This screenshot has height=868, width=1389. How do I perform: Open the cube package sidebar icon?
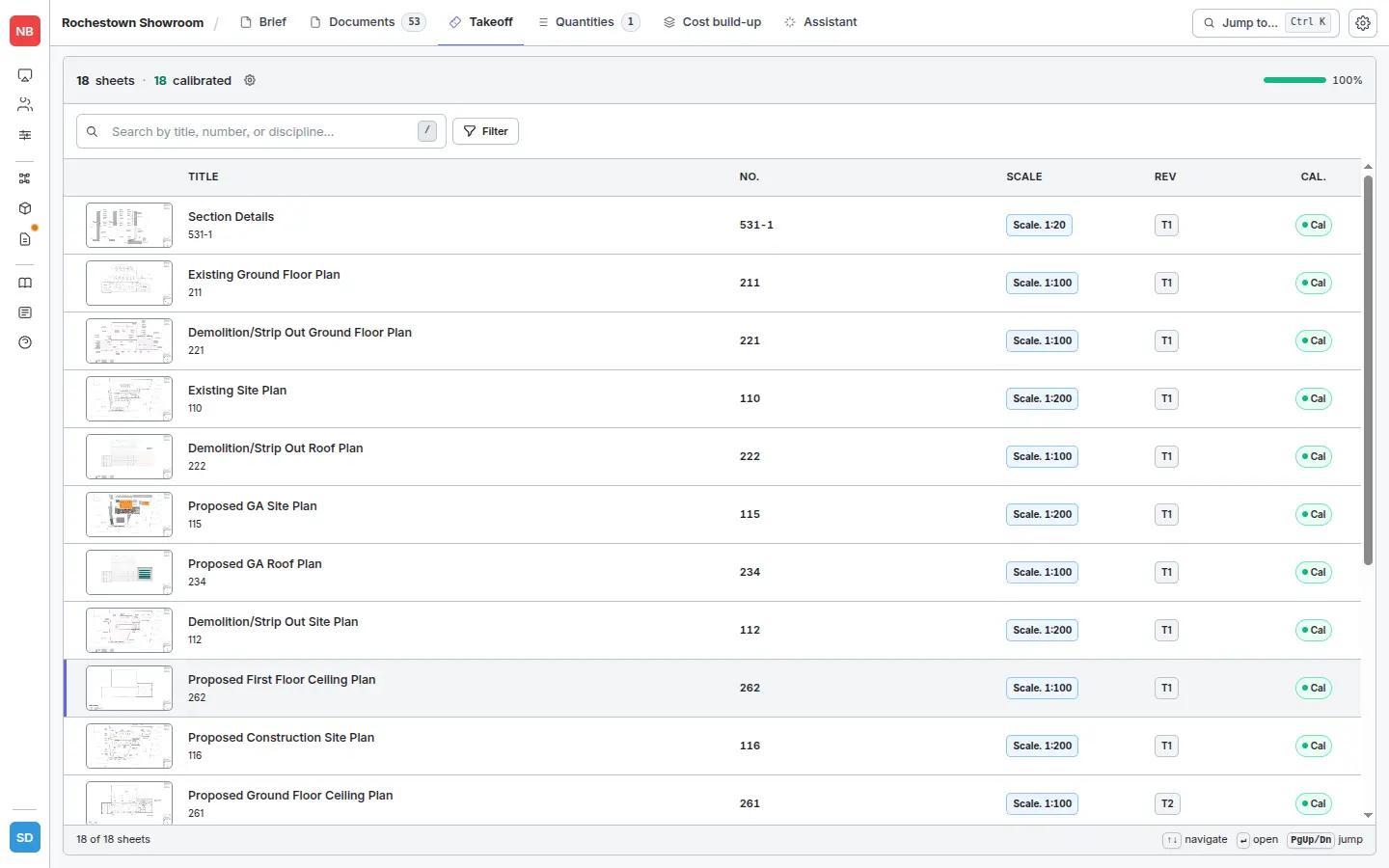[25, 208]
